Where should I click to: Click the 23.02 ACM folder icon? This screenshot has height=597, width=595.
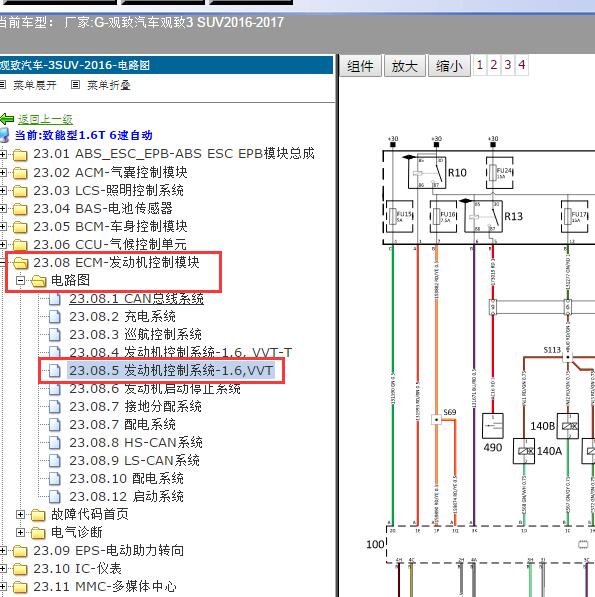pos(20,173)
